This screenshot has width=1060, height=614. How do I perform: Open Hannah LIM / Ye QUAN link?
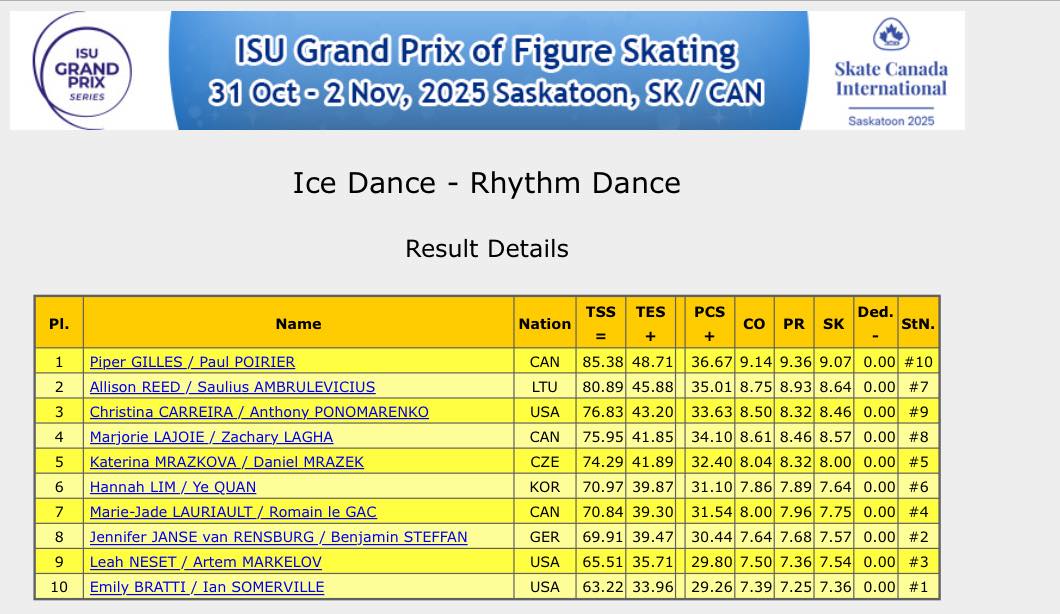pos(173,487)
